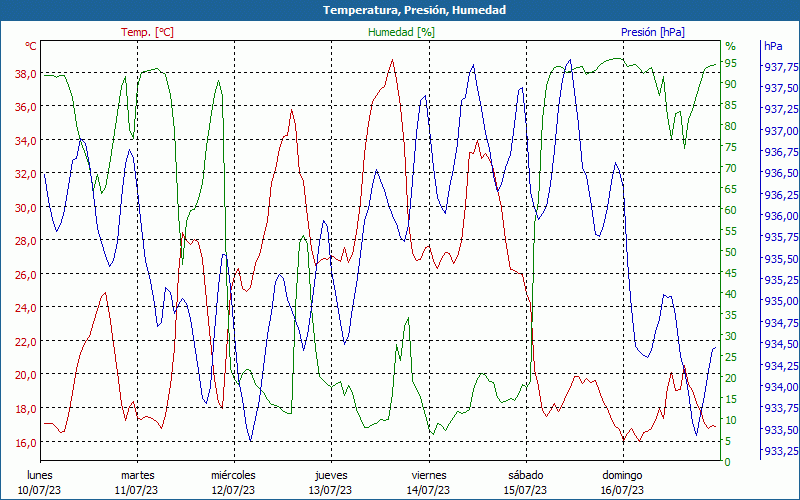Image resolution: width=800 pixels, height=500 pixels.
Task: Click the 937,75 pressure axis value
Action: (x=781, y=67)
